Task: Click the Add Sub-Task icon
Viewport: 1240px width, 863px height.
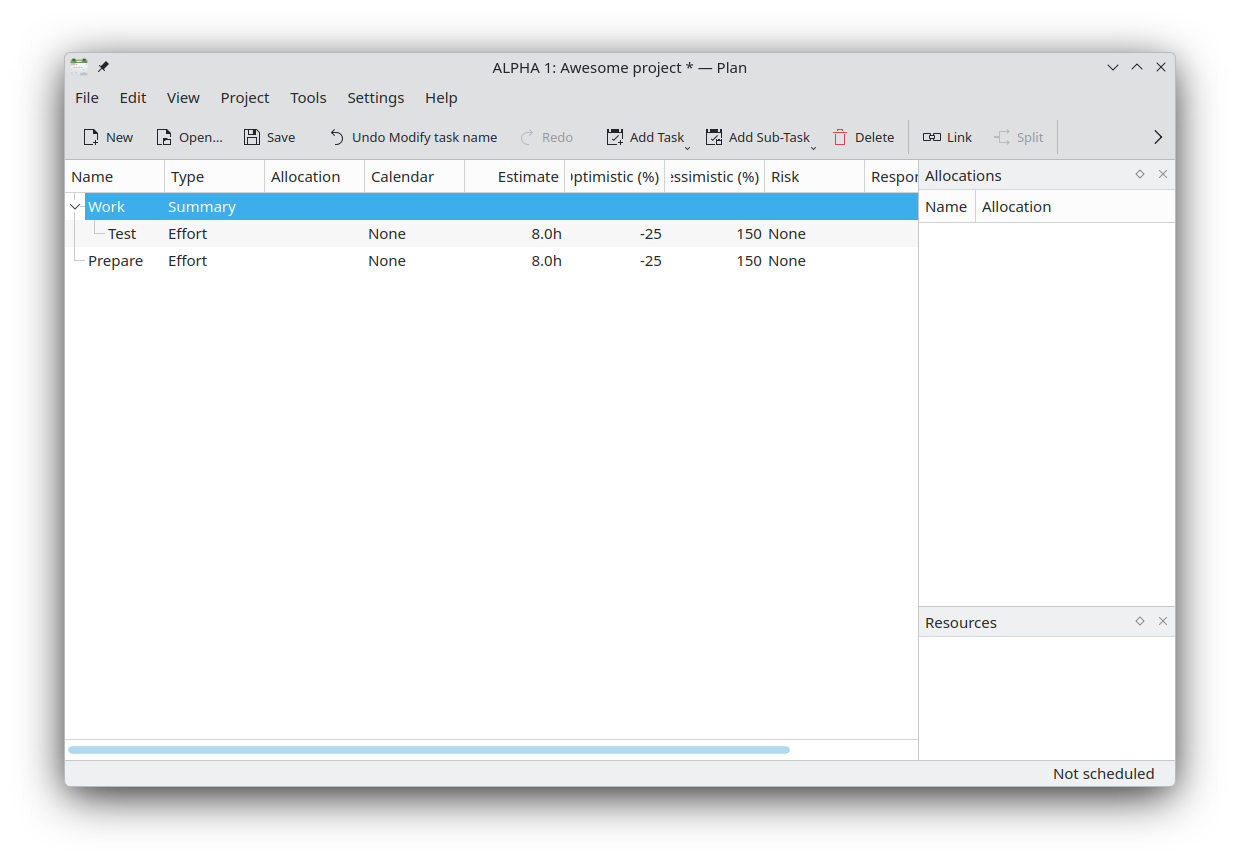Action: coord(714,137)
